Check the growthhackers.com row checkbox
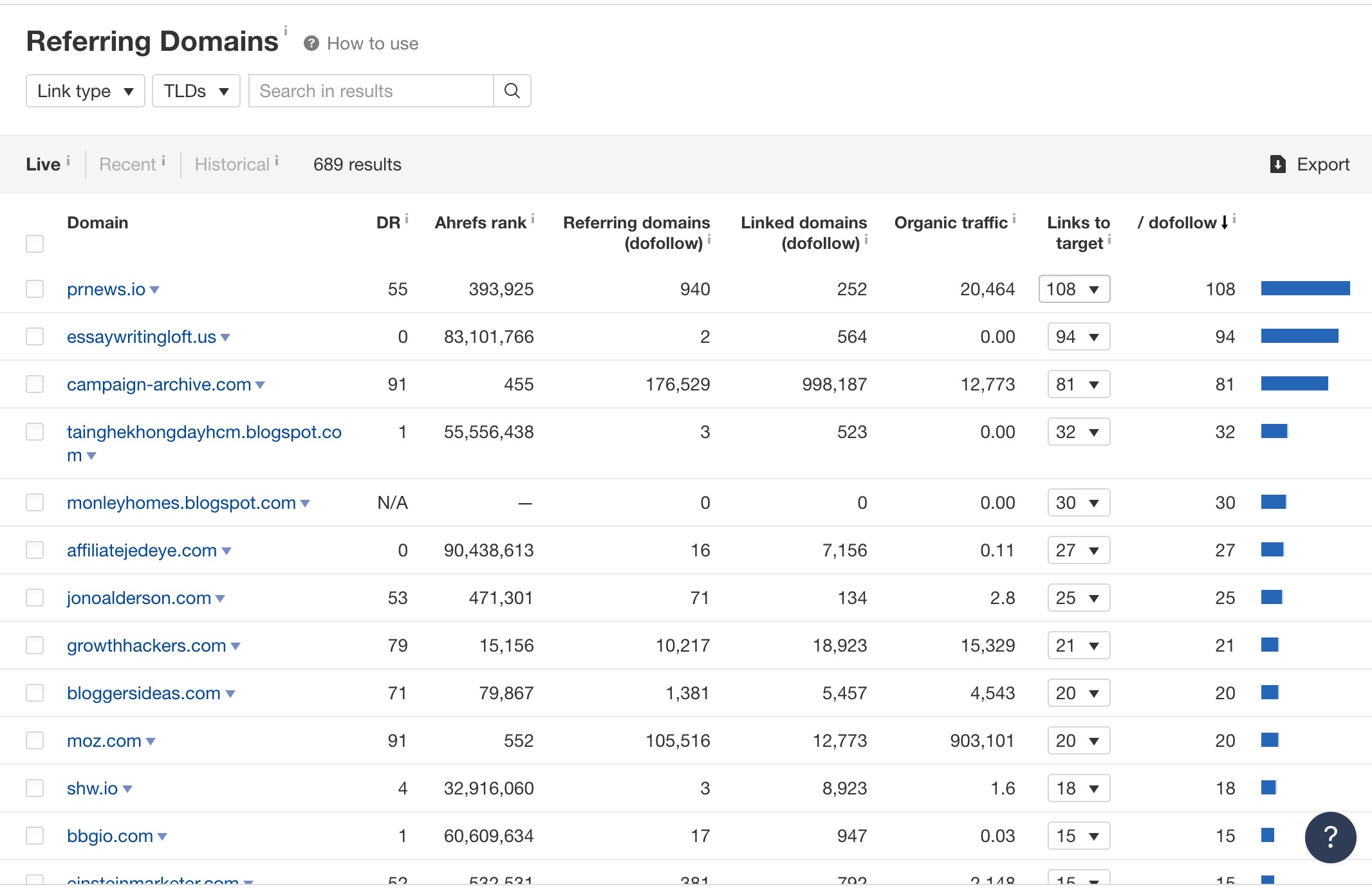This screenshot has width=1372, height=889. tap(35, 645)
